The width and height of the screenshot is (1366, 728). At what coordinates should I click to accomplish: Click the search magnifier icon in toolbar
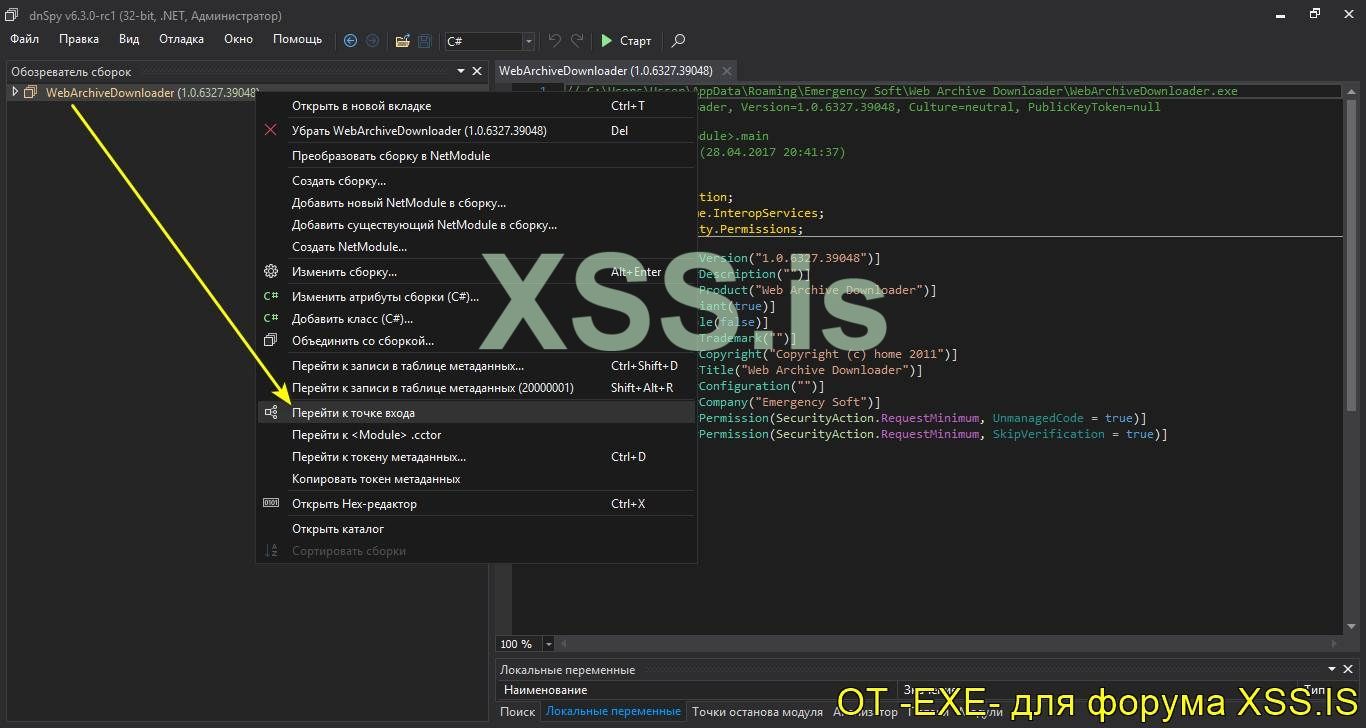[x=678, y=41]
